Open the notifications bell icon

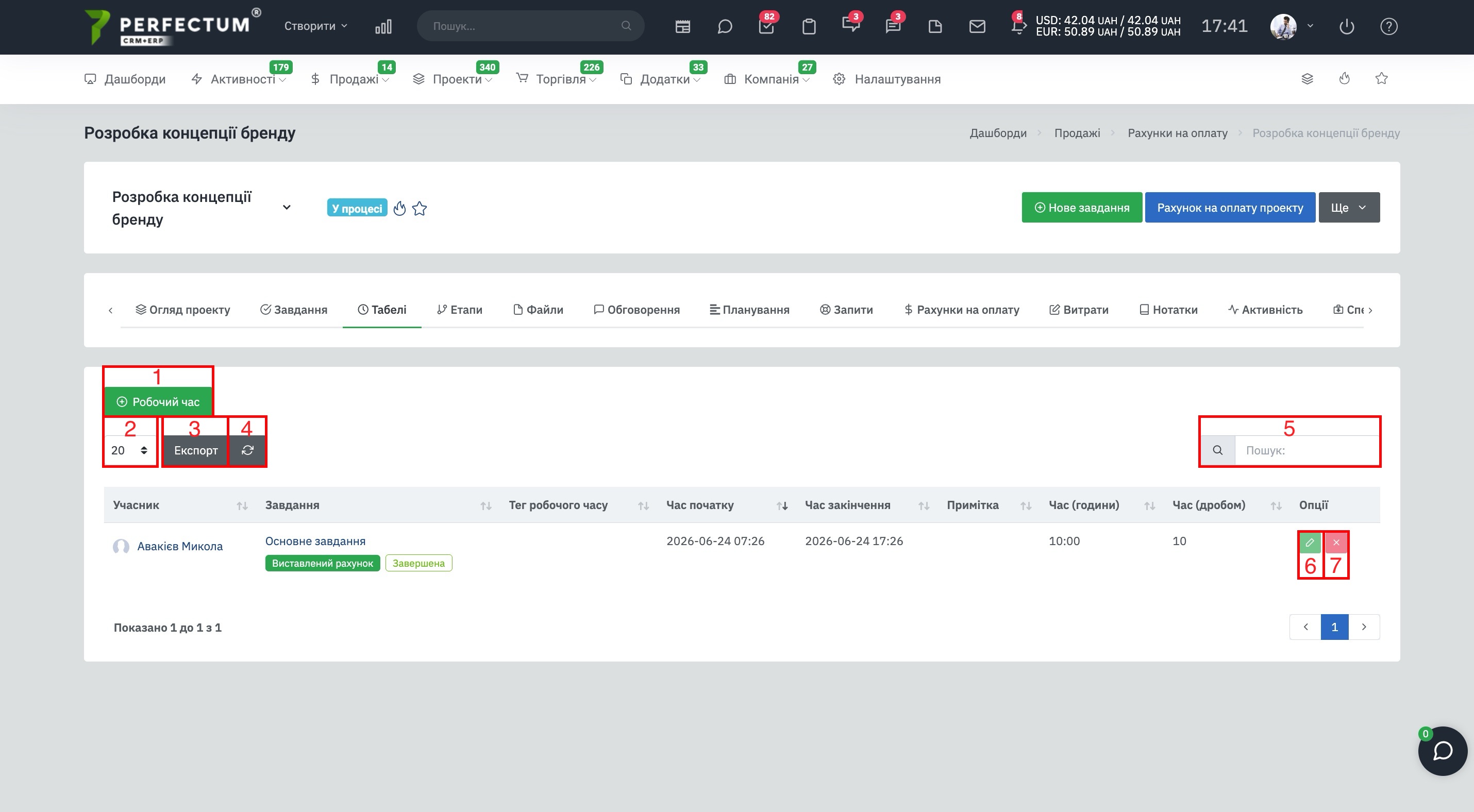click(1018, 26)
